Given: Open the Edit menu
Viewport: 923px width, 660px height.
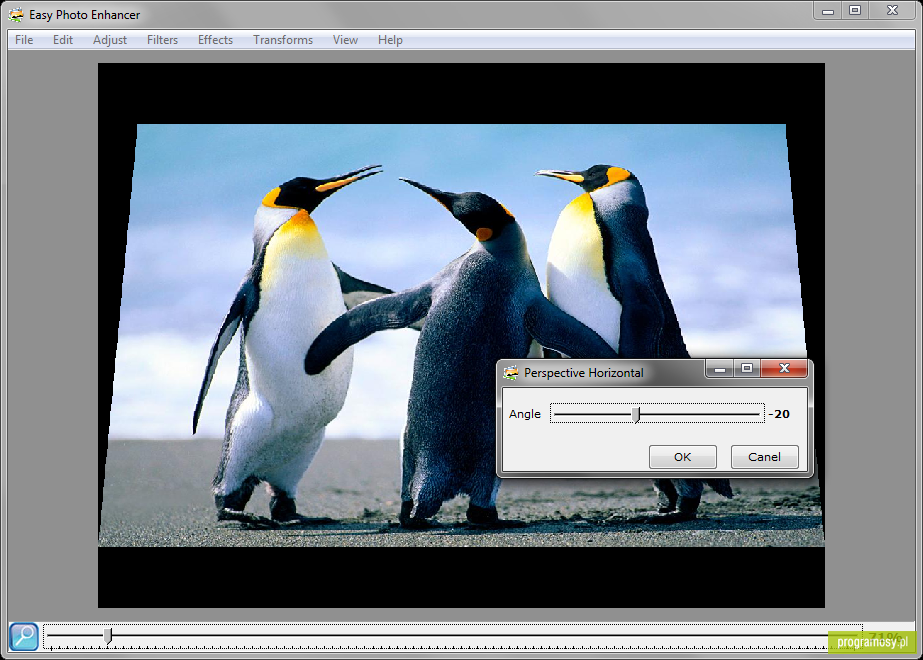Looking at the screenshot, I should click(63, 39).
